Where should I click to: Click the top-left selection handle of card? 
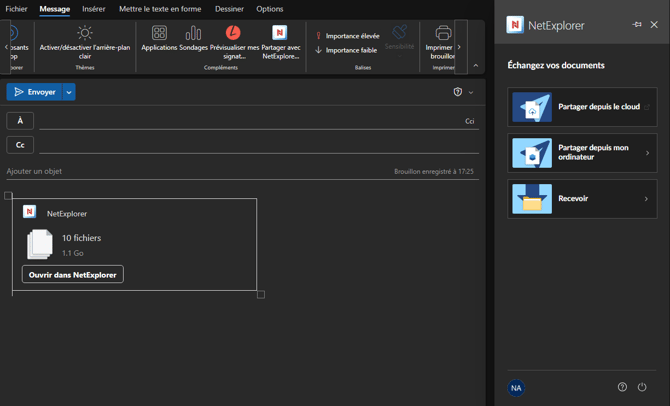tap(8, 195)
